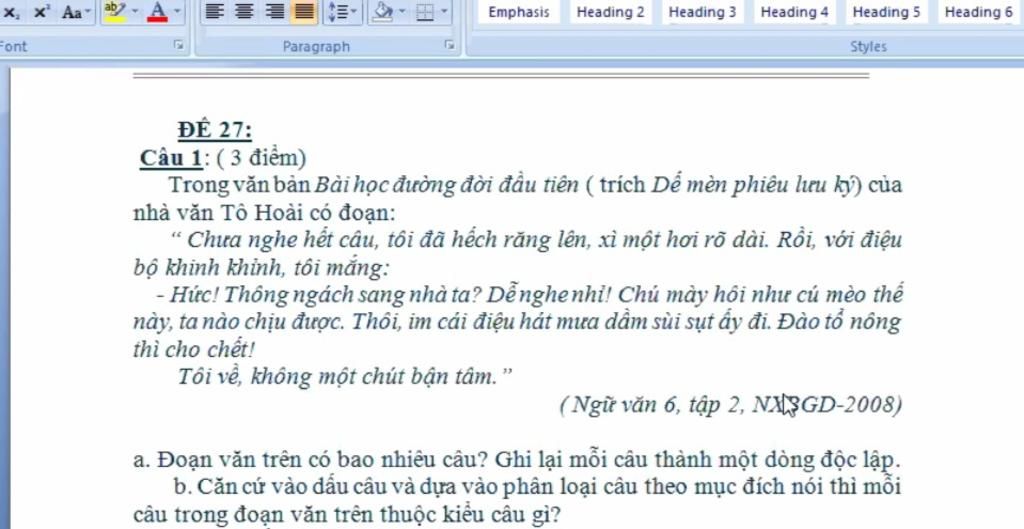Align text left
Viewport: 1024px width, 529px height.
point(214,11)
